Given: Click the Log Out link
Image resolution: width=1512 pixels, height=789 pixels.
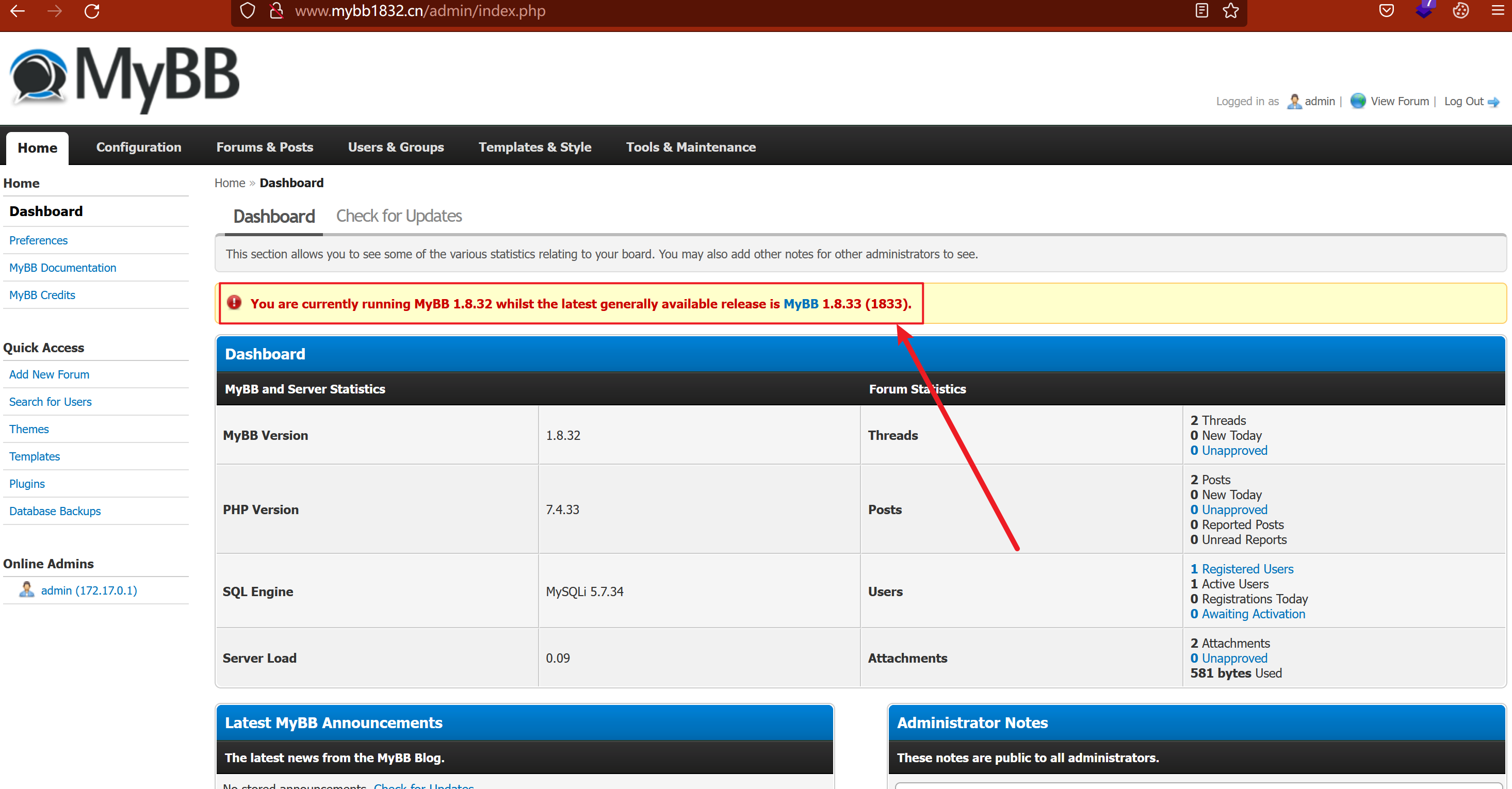Looking at the screenshot, I should click(1464, 102).
